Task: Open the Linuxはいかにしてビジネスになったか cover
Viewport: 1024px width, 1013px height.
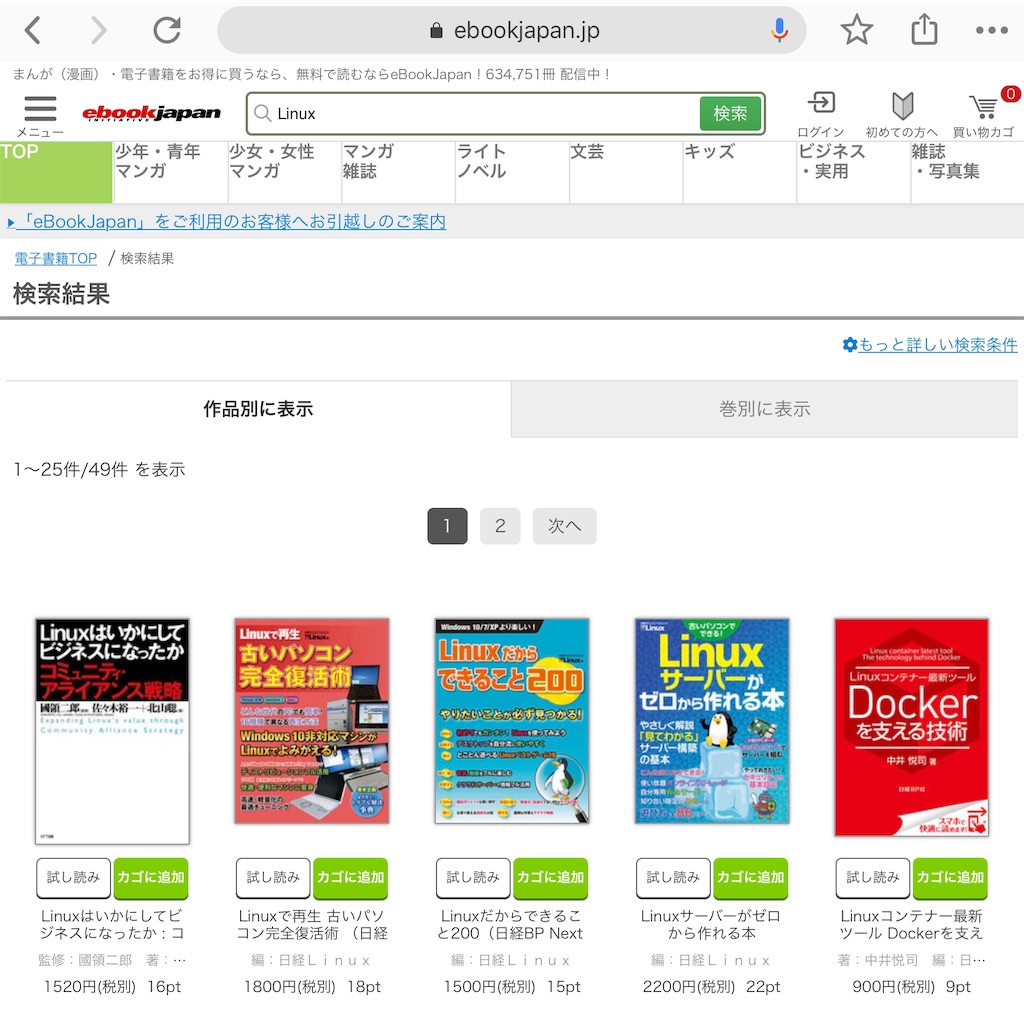Action: [112, 731]
